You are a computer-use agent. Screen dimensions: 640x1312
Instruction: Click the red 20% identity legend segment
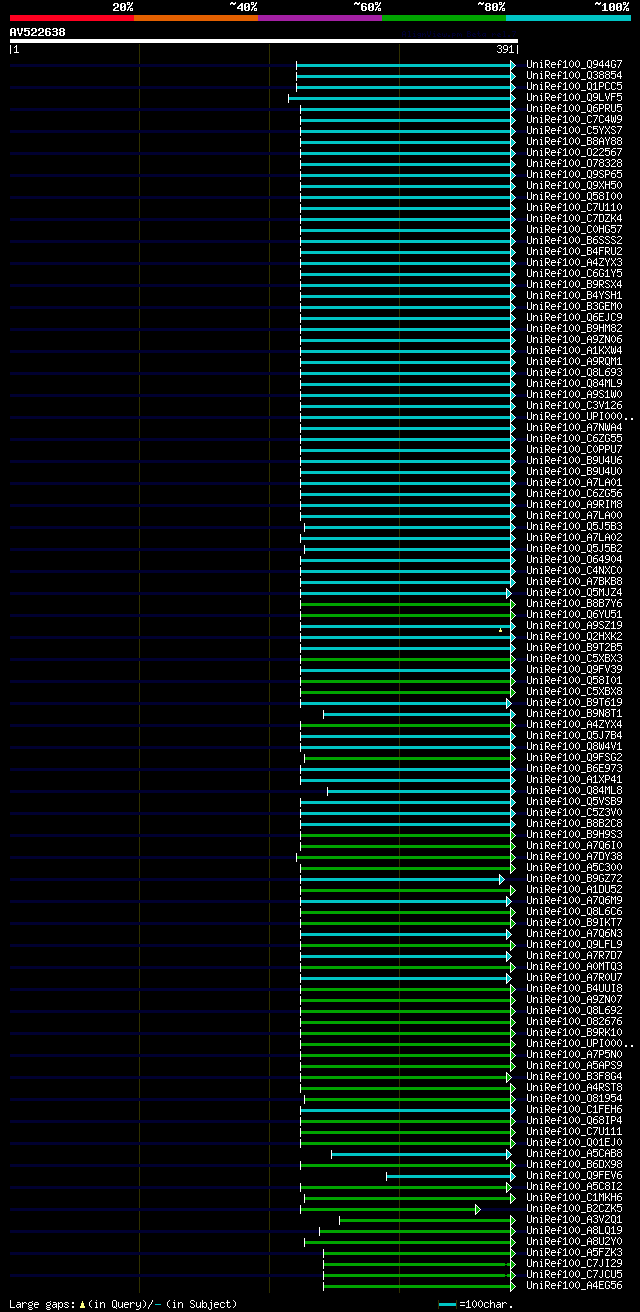coord(72,17)
